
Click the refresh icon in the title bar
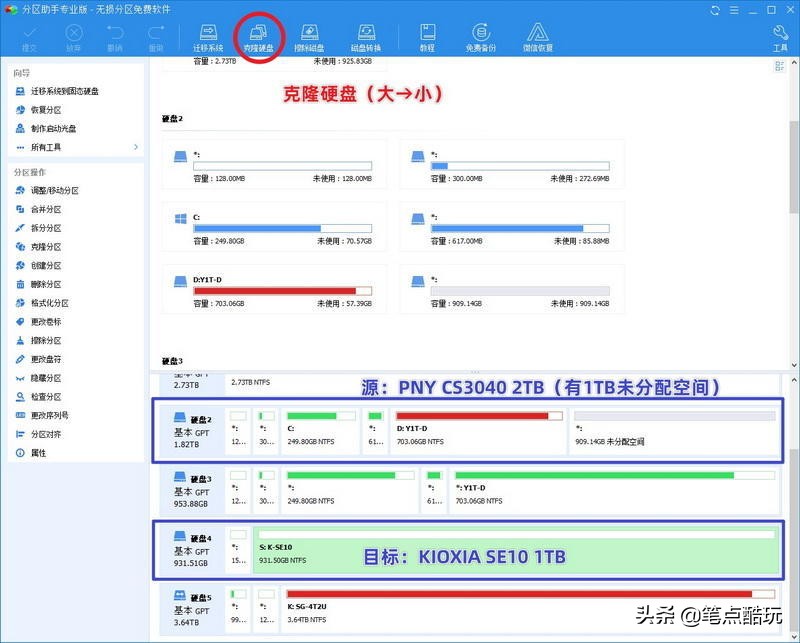(715, 10)
